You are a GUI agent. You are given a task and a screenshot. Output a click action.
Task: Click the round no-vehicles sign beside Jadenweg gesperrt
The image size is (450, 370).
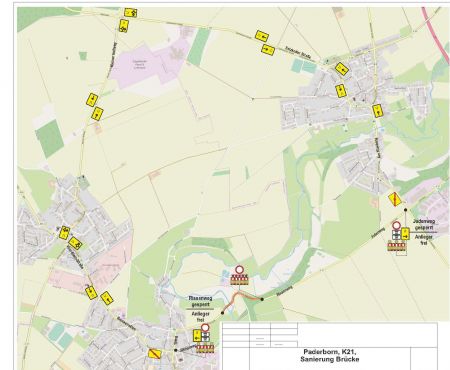click(x=396, y=226)
